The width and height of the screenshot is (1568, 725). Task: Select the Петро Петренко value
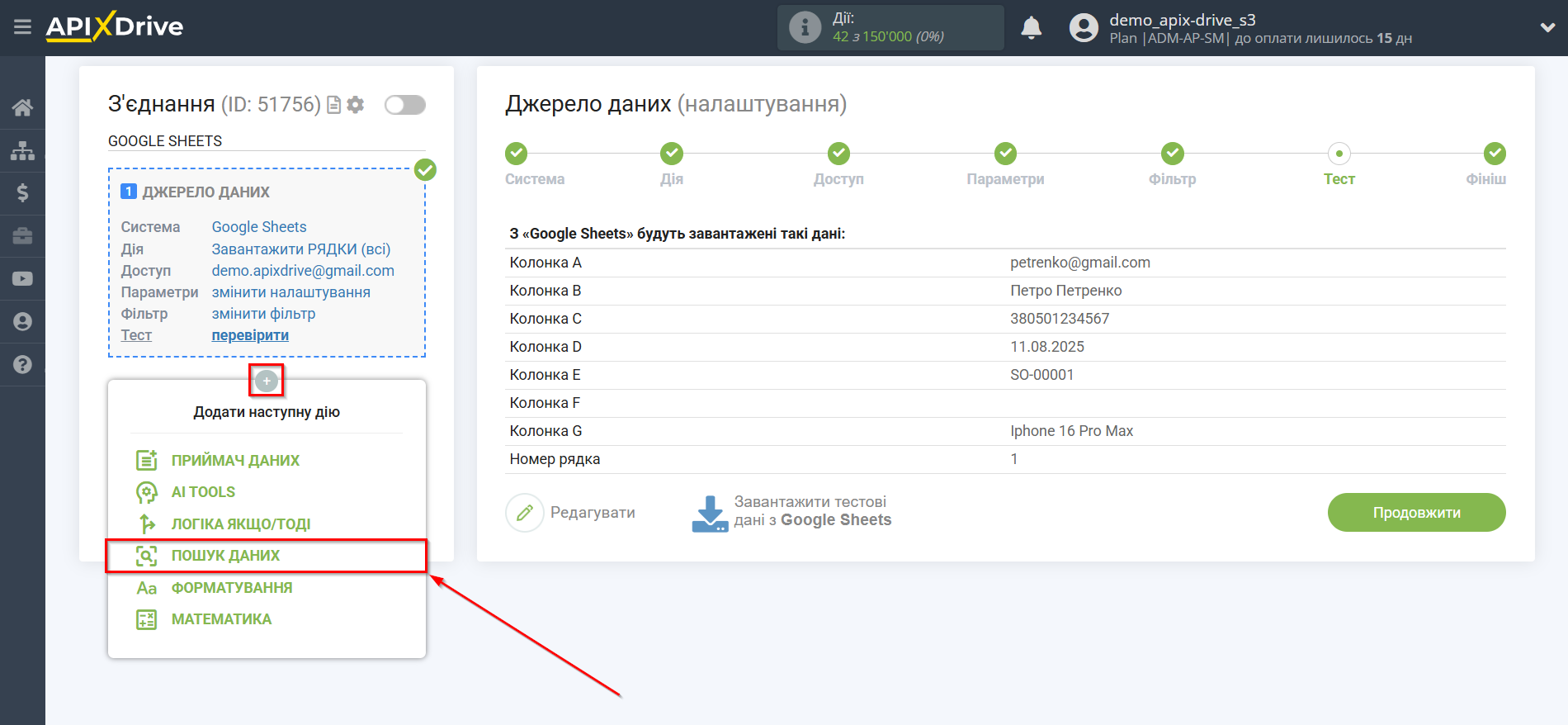coord(1065,291)
